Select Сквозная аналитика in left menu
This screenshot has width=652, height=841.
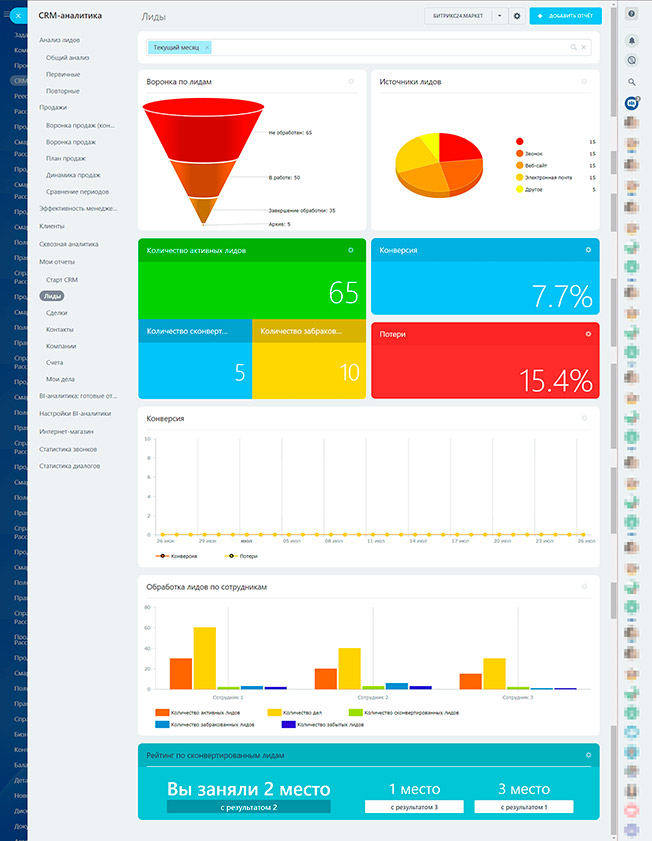(69, 243)
